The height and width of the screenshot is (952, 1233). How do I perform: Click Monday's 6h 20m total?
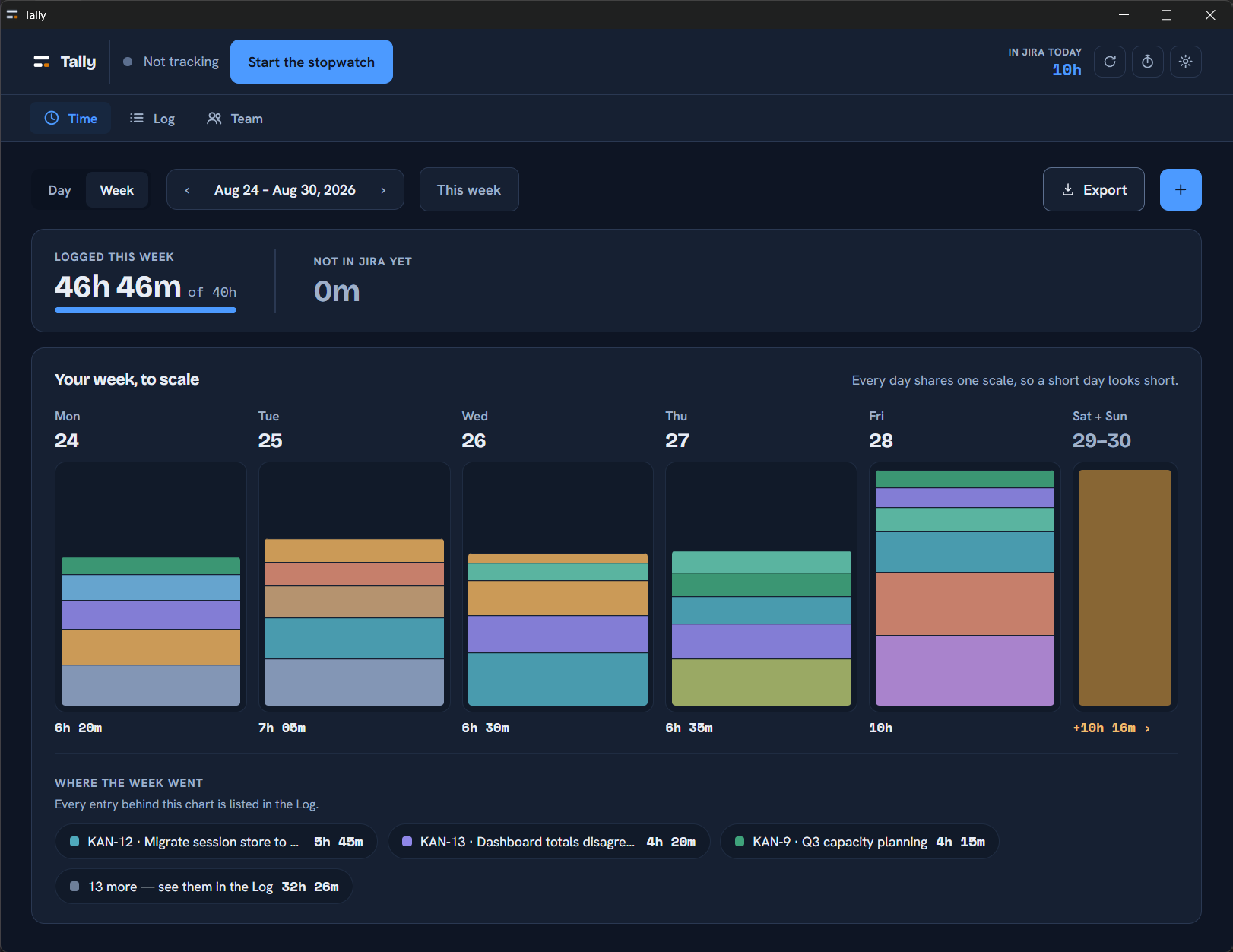click(x=78, y=728)
